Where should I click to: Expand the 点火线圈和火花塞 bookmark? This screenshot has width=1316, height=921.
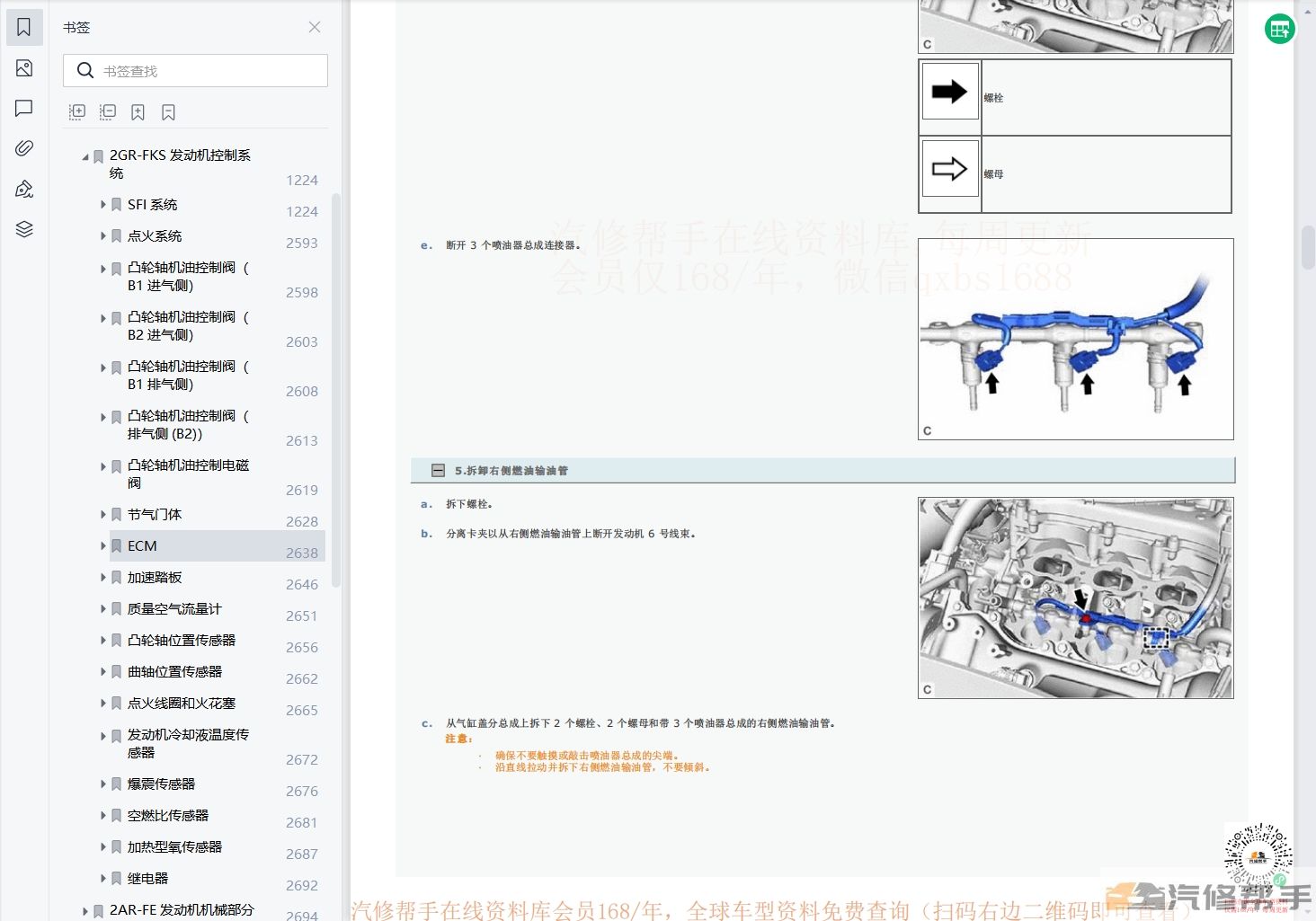103,704
